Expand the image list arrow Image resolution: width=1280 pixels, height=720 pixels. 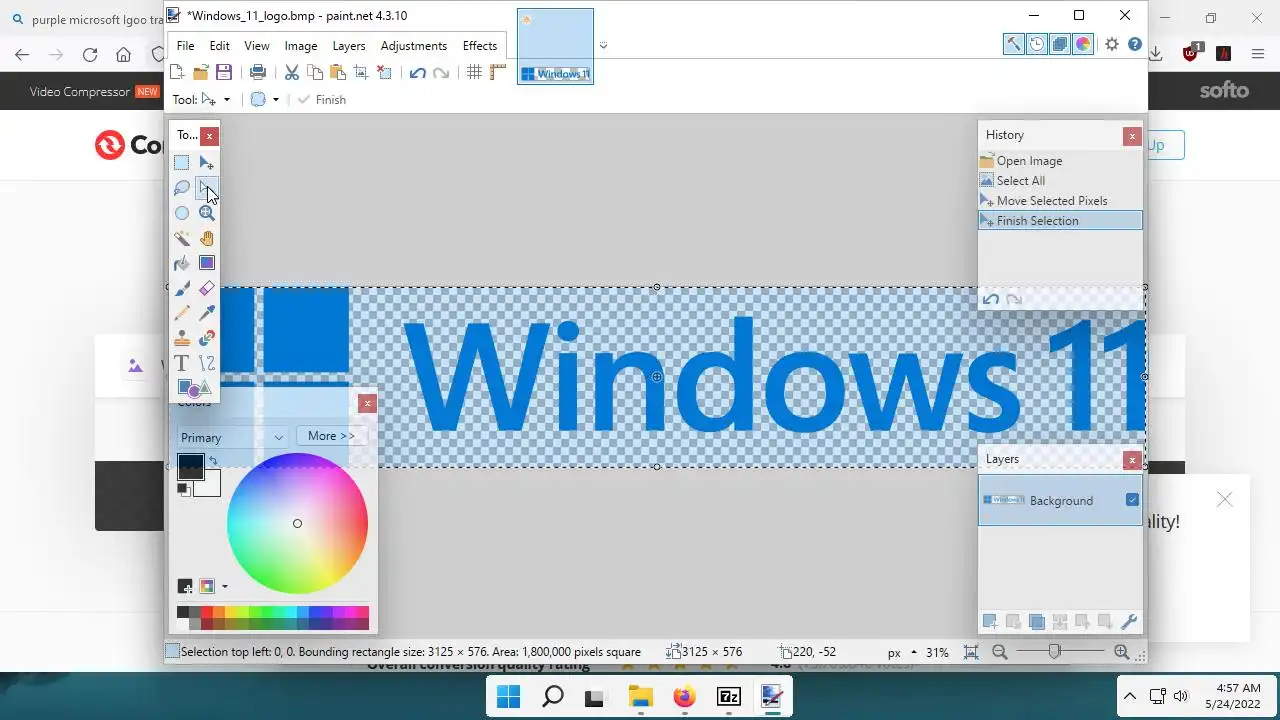(x=603, y=45)
